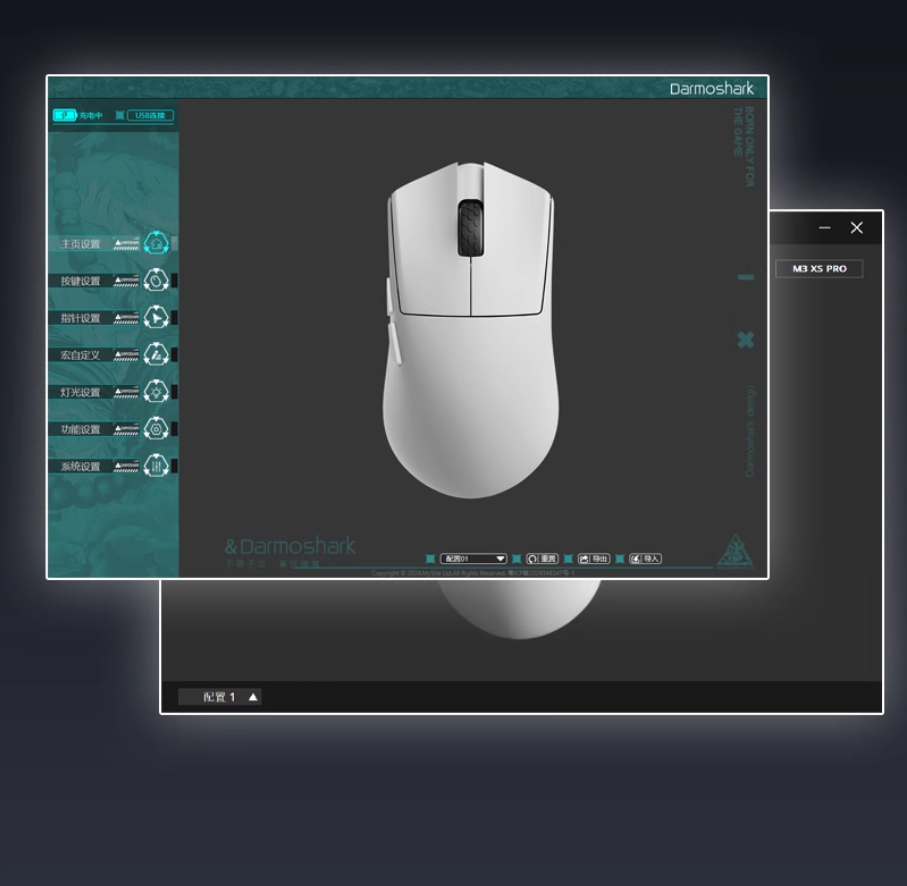Click the white mouse image in front window
This screenshot has width=907, height=886.
[x=471, y=330]
